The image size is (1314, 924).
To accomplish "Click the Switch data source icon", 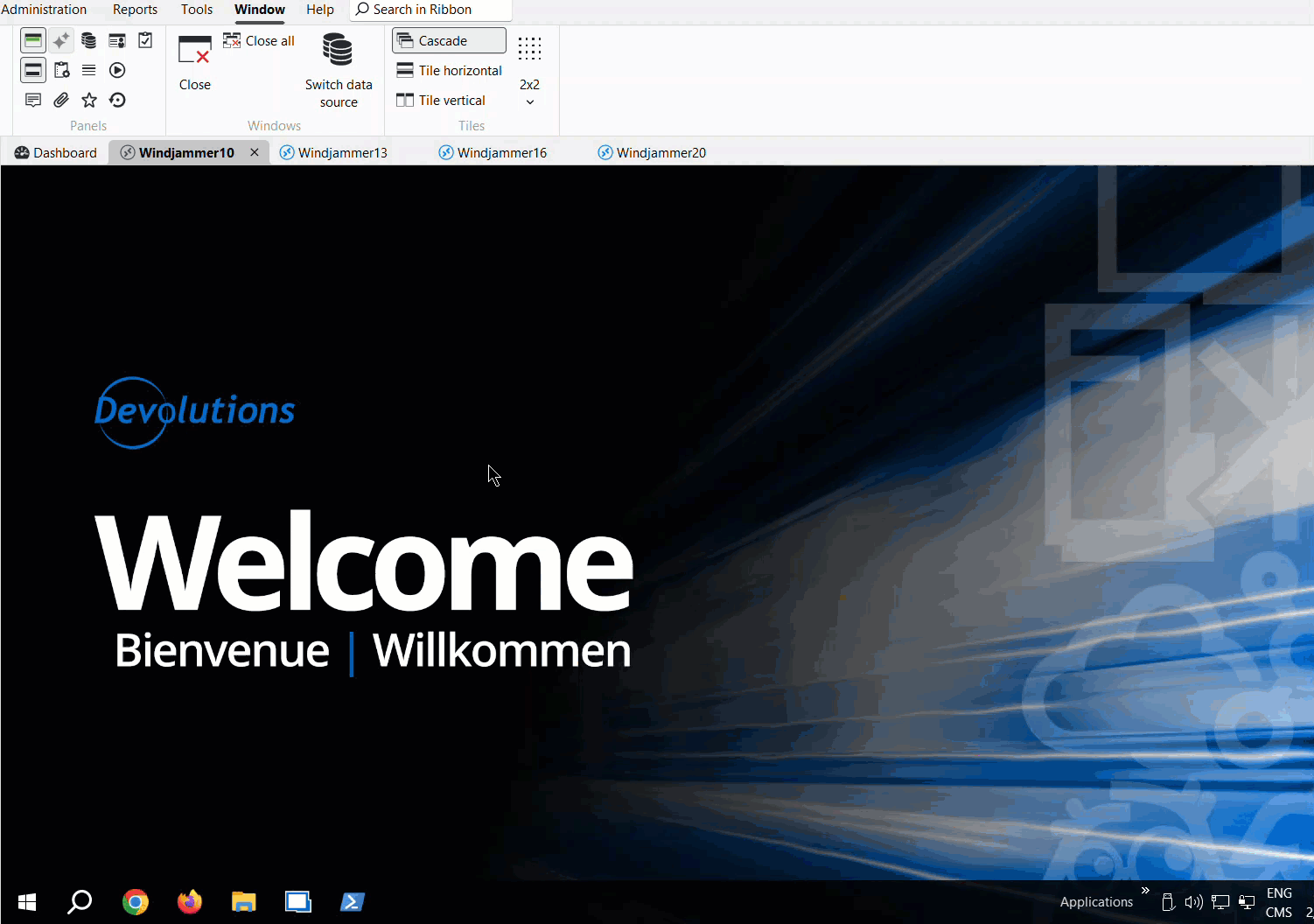I will coord(338,51).
